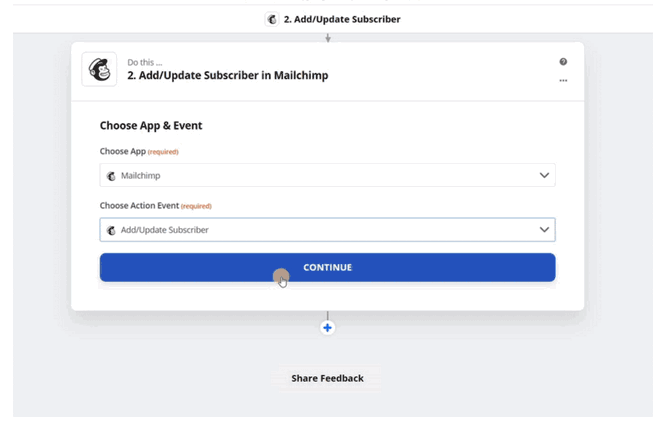
Task: Click the "Choose App" field label
Action: click(x=123, y=152)
